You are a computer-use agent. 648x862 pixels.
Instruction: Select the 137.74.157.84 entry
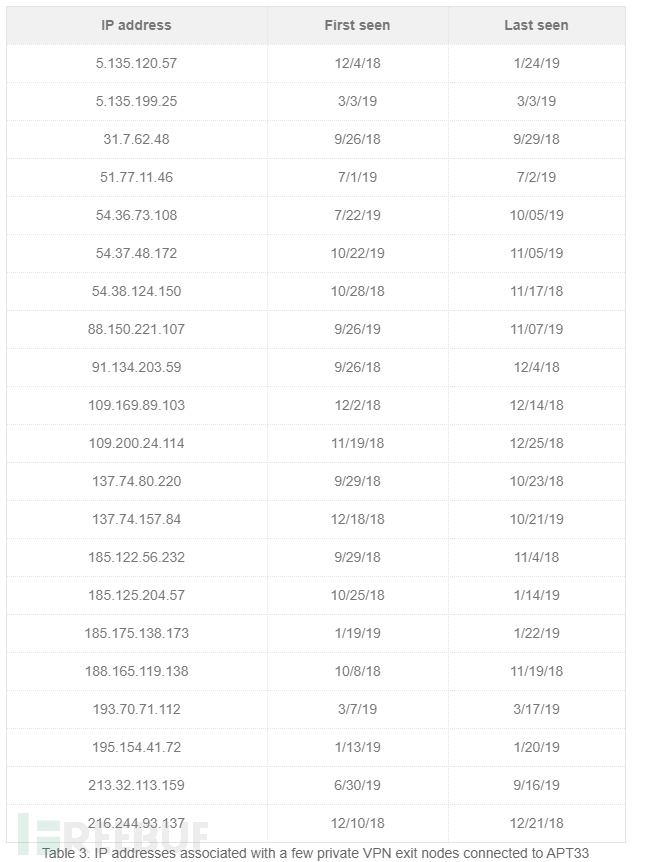[x=136, y=519]
